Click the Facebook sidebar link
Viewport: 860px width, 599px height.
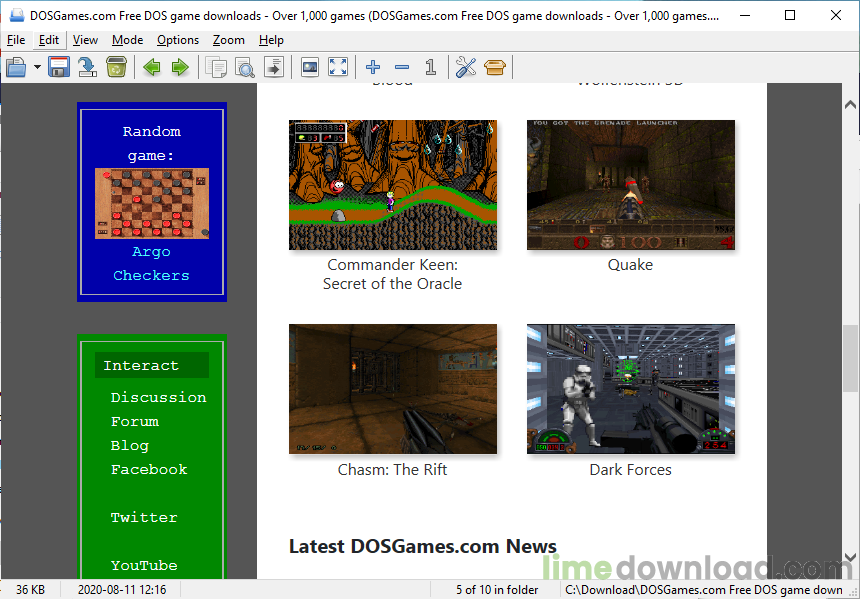[x=149, y=470]
